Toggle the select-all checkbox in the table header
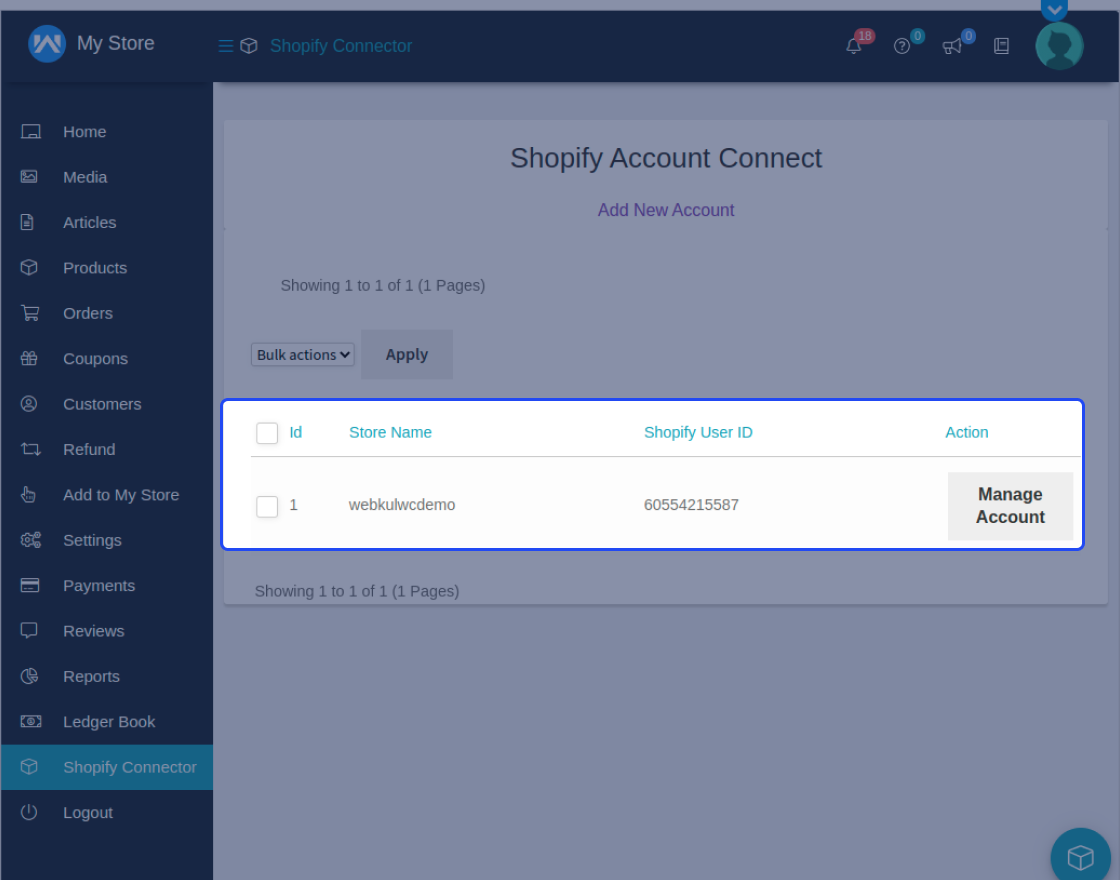1120x880 pixels. [x=267, y=433]
